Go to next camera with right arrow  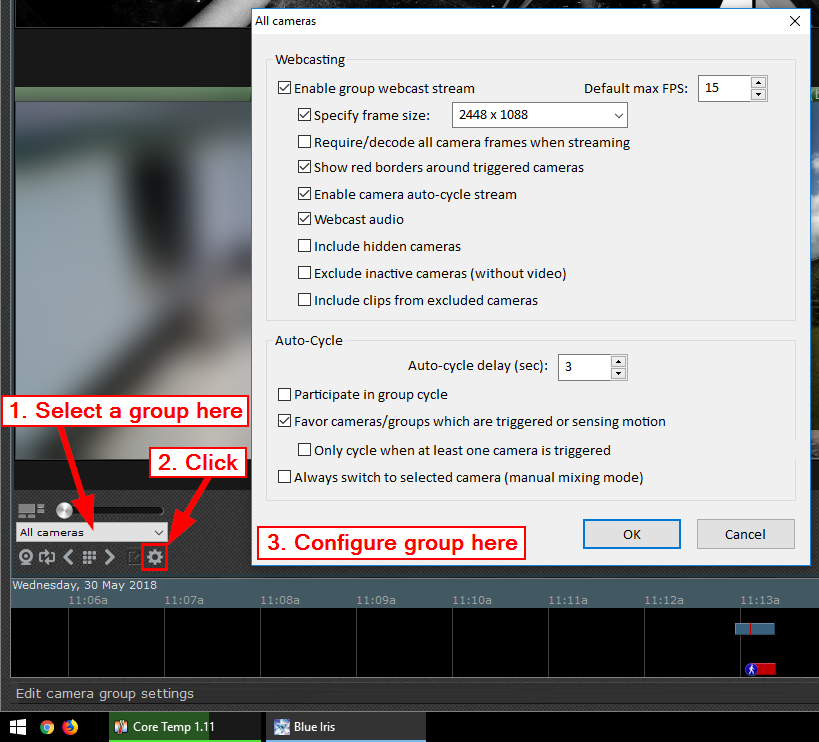pyautogui.click(x=110, y=557)
